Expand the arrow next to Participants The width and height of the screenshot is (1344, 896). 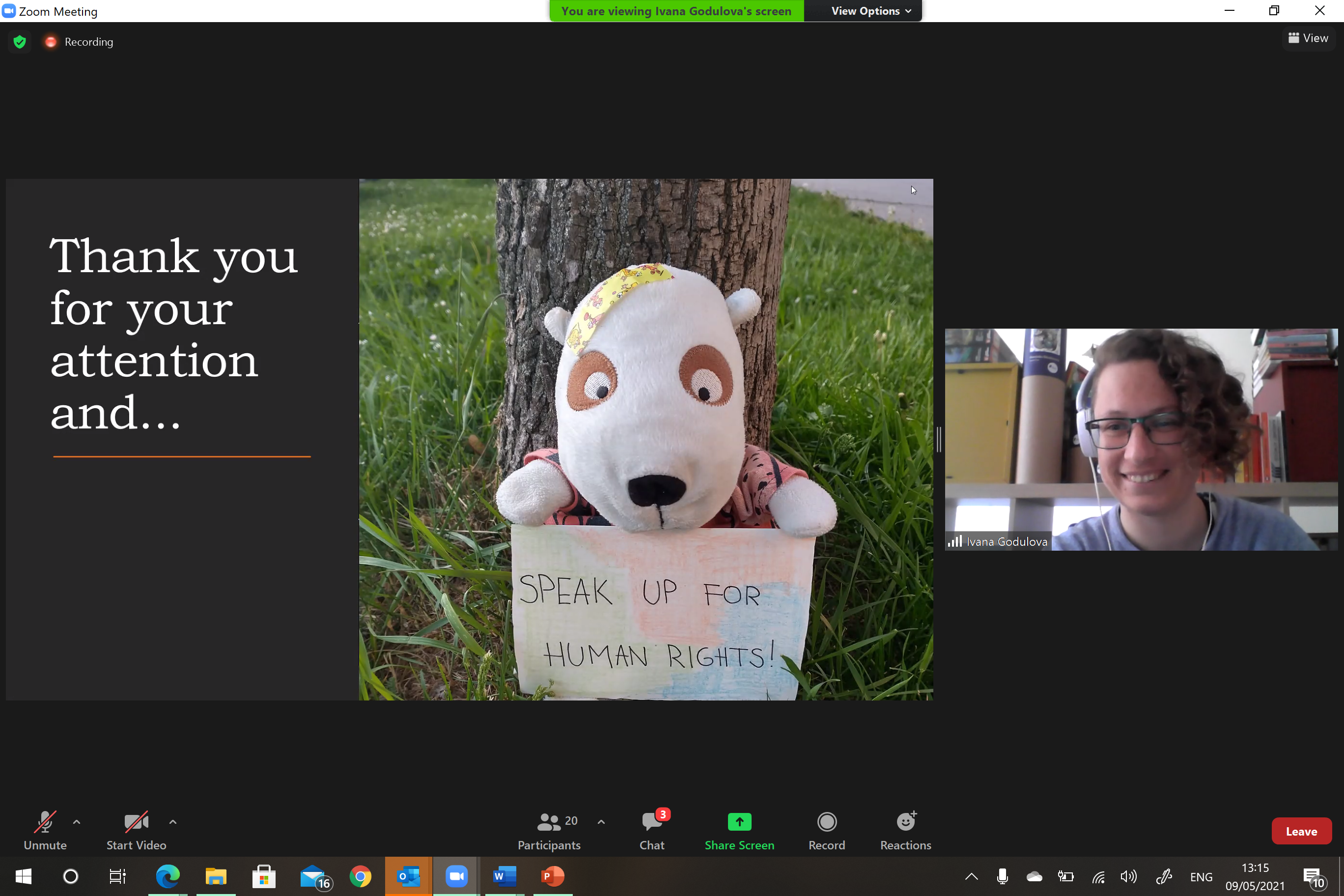click(601, 822)
